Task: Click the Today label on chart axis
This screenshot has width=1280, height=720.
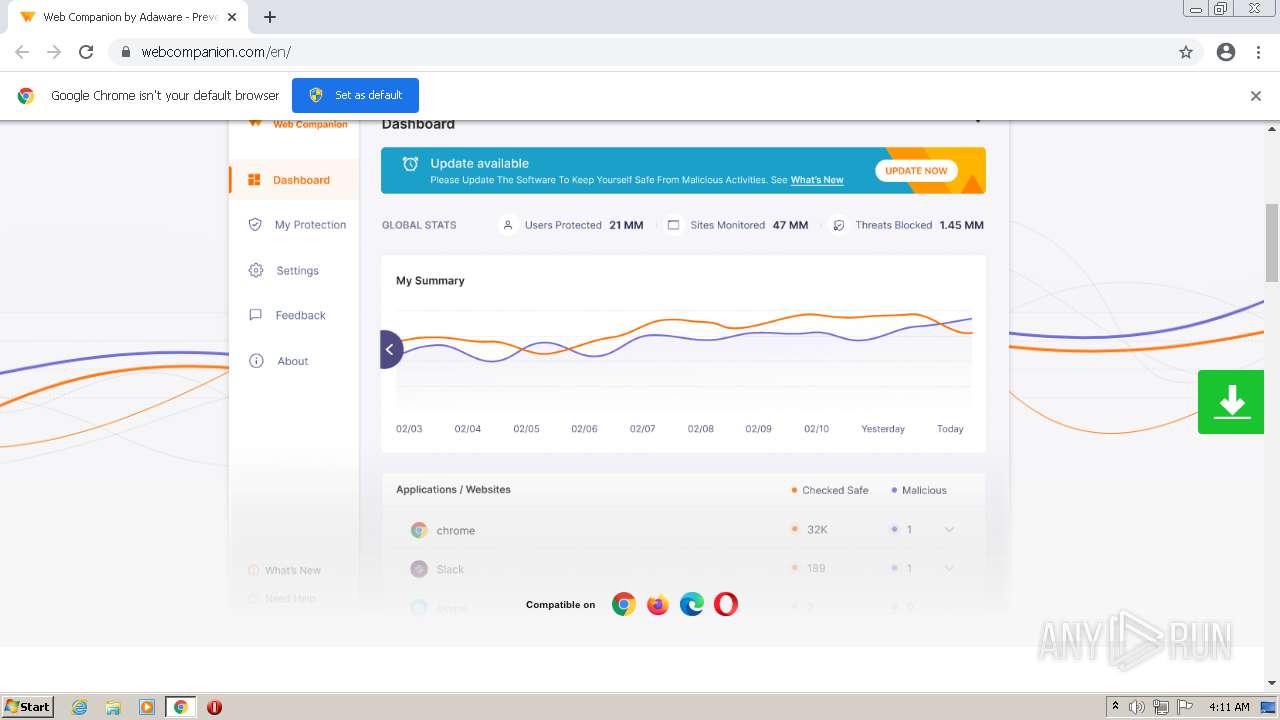Action: [950, 429]
